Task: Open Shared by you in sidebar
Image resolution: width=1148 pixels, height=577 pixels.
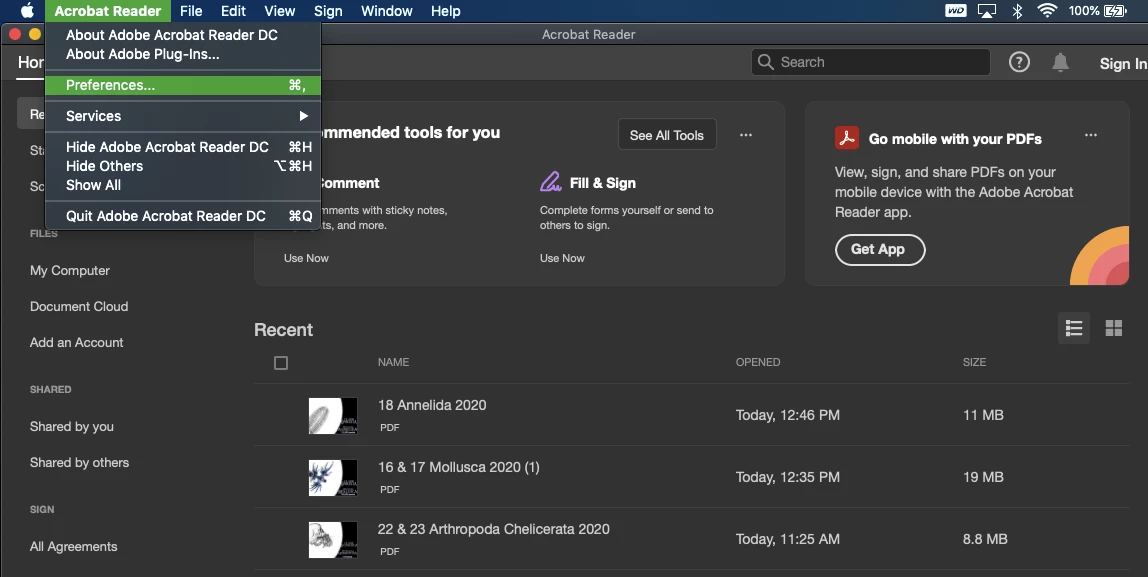Action: pyautogui.click(x=72, y=426)
